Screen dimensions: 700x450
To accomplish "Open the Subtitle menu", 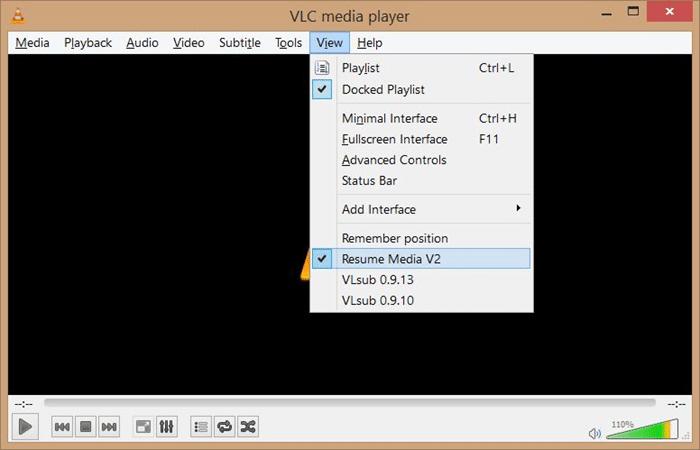I will 240,43.
